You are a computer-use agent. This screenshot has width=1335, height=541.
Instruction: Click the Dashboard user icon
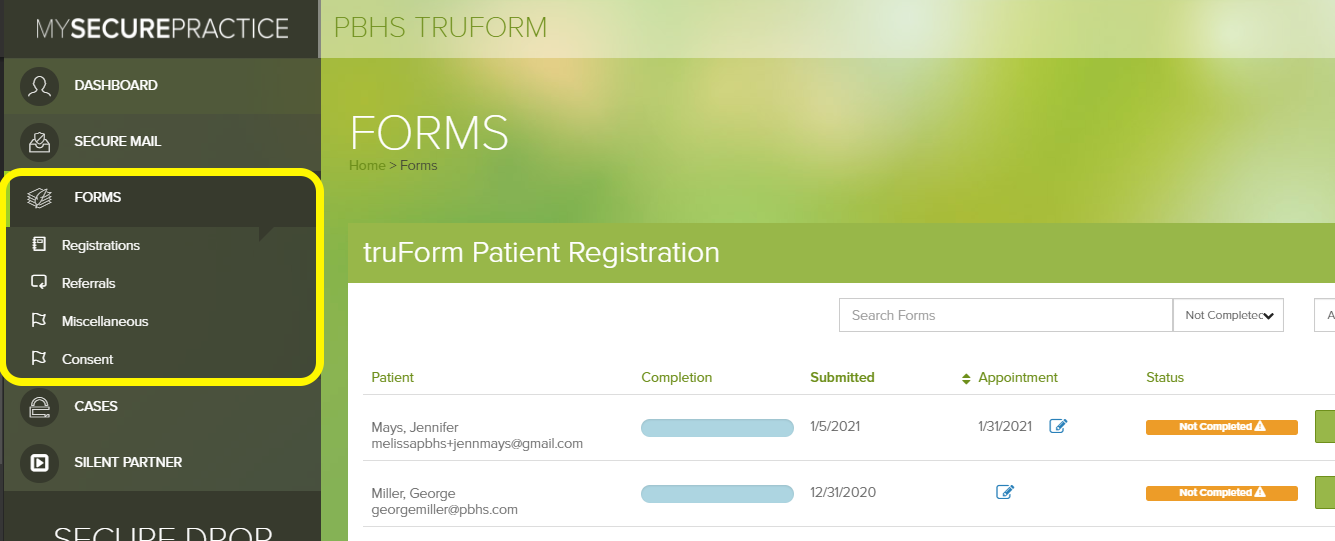tap(40, 86)
